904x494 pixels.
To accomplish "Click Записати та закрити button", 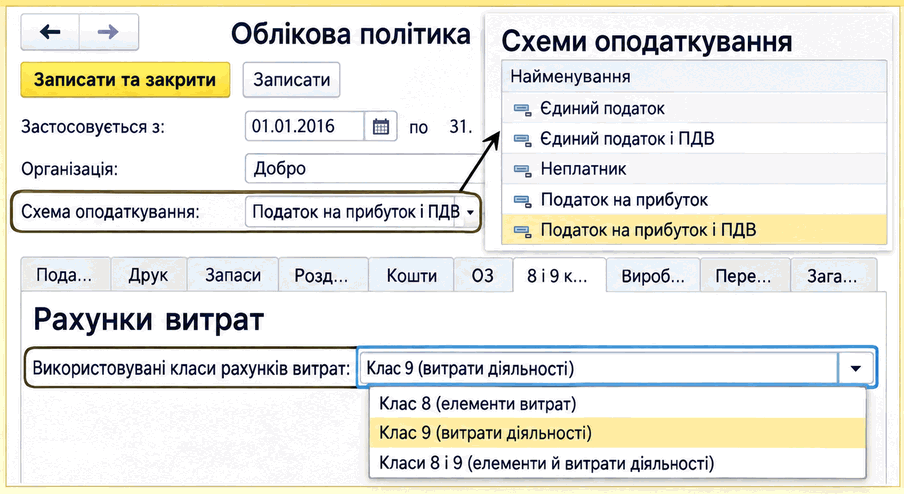I will point(125,80).
